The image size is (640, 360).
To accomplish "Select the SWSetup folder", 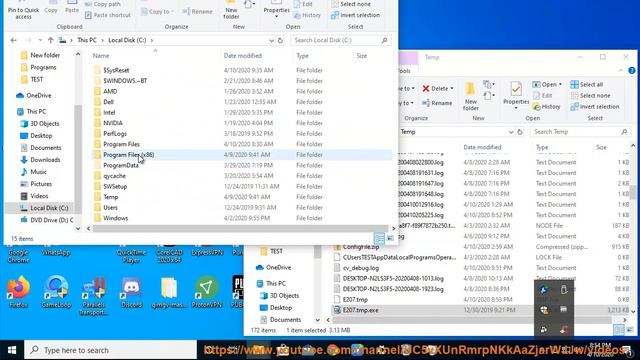I will pos(242,186).
